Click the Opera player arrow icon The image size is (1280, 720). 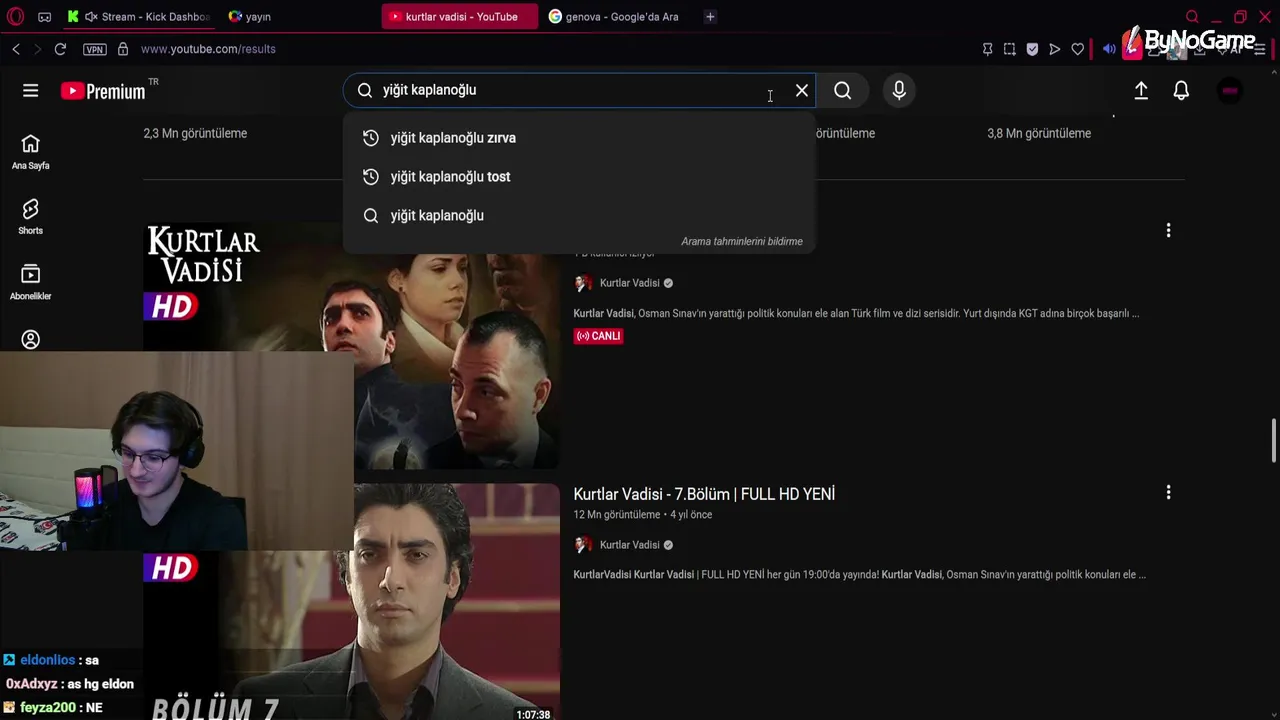point(1055,49)
